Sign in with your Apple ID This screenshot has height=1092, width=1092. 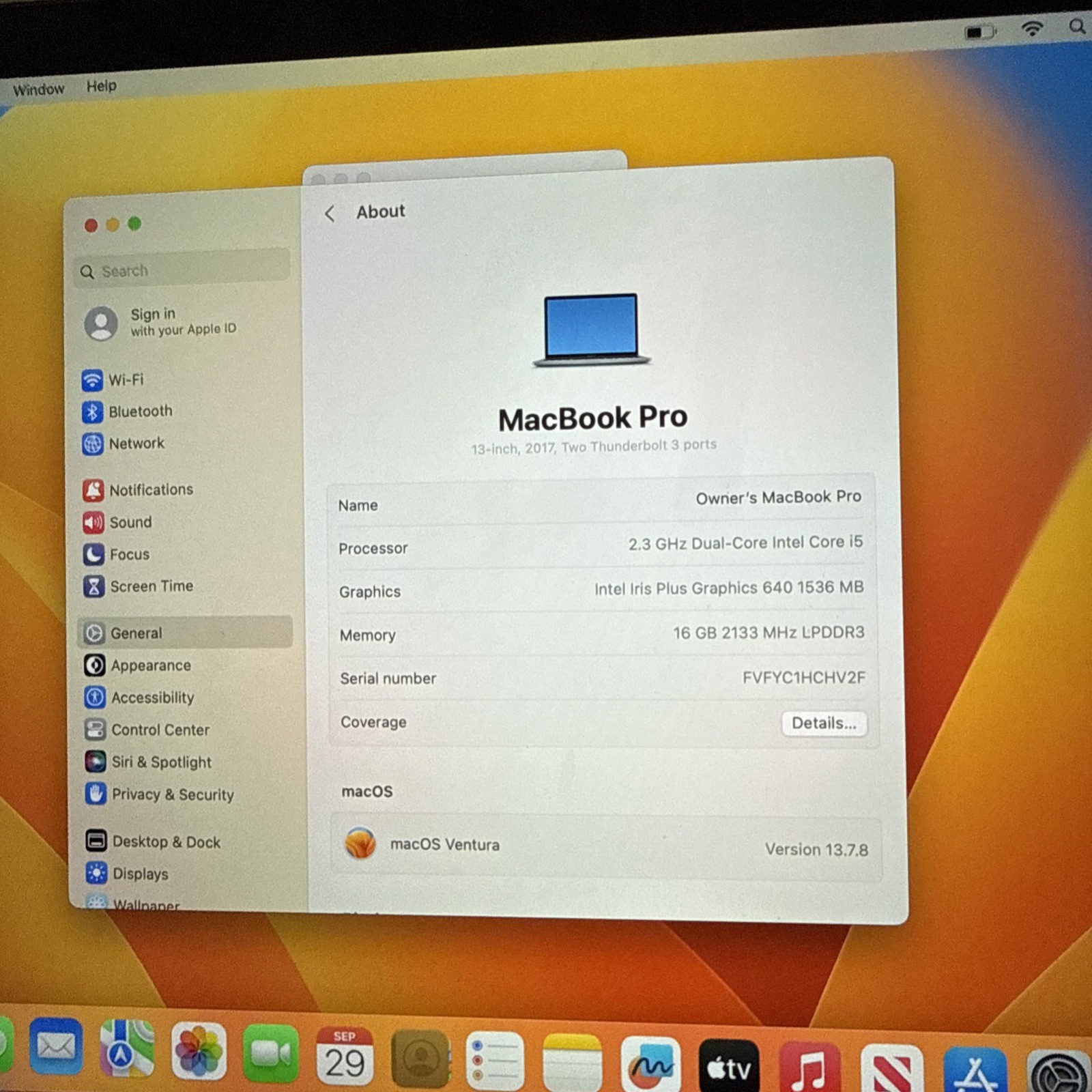click(161, 323)
